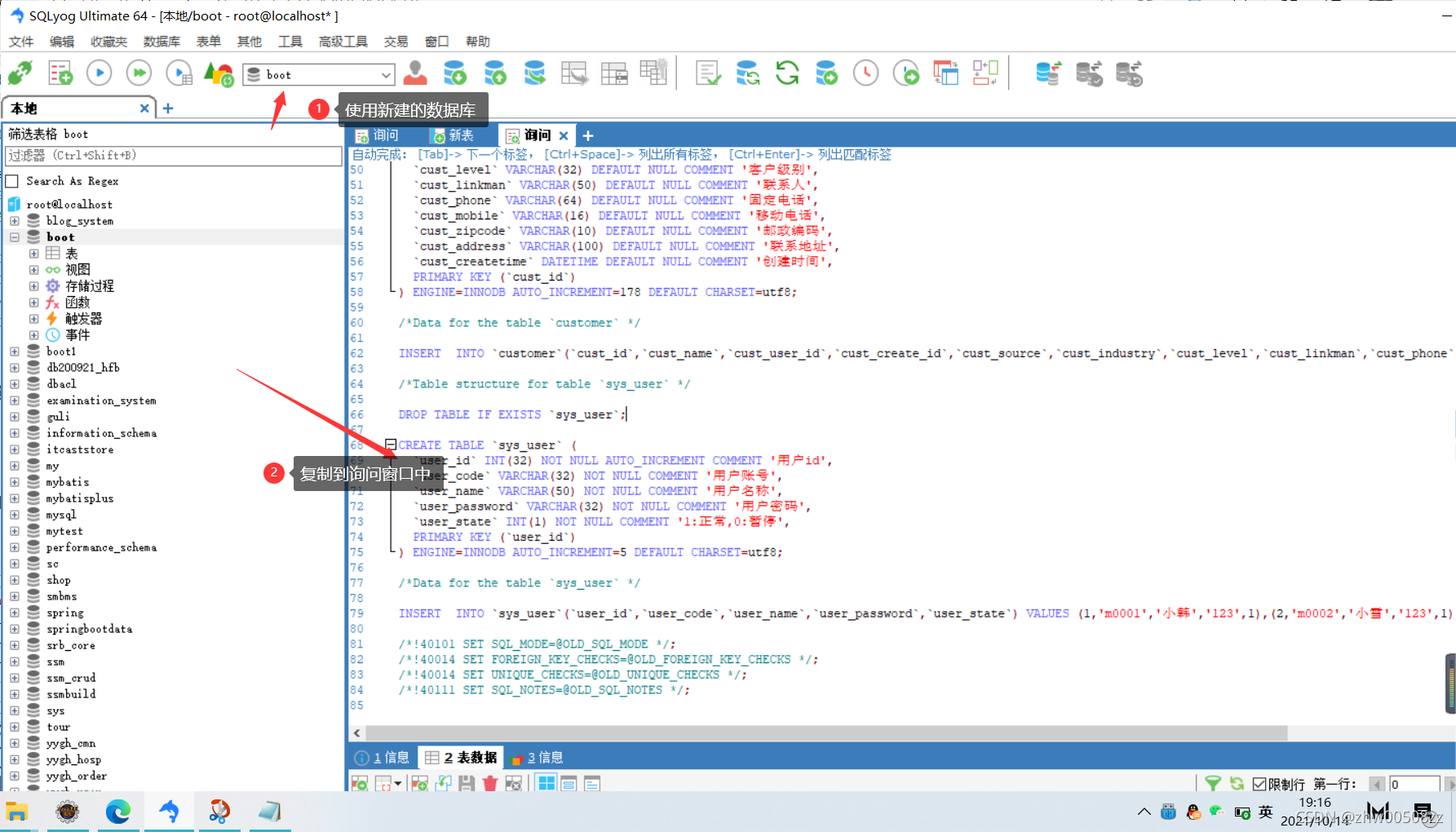
Task: Add a new connection tab next to 本地
Action: 168,108
